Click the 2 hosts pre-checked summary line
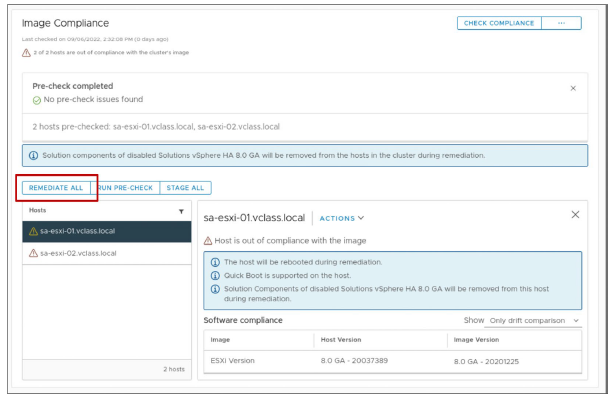This screenshot has width=612, height=399. [x=156, y=126]
